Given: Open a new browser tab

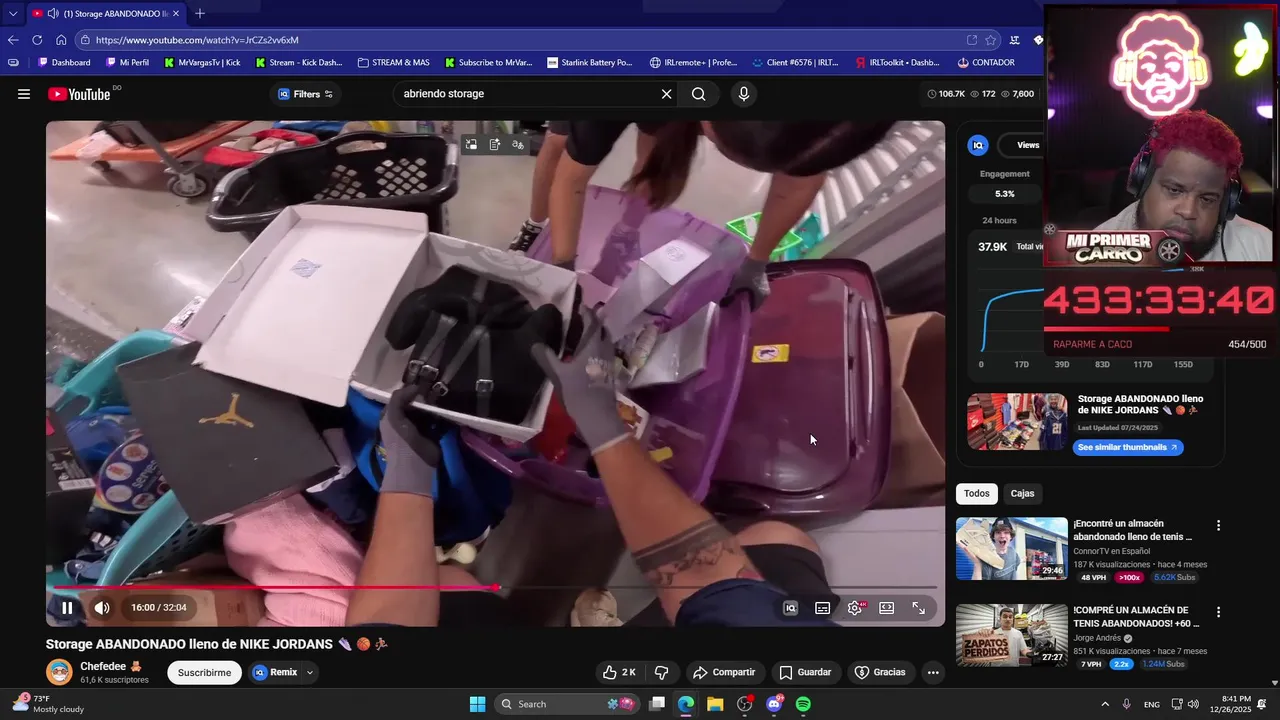Looking at the screenshot, I should pyautogui.click(x=200, y=13).
